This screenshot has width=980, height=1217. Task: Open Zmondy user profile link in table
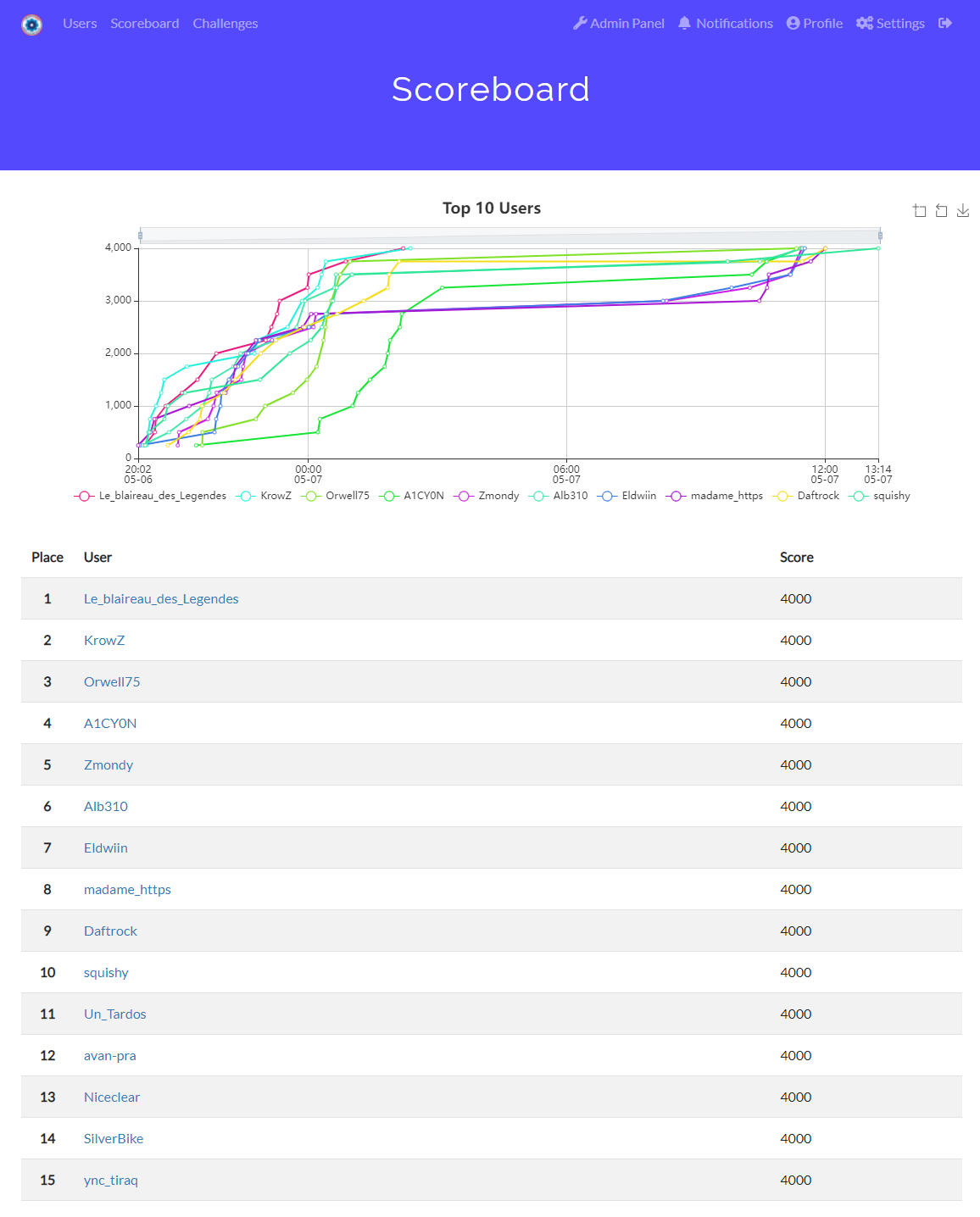109,765
